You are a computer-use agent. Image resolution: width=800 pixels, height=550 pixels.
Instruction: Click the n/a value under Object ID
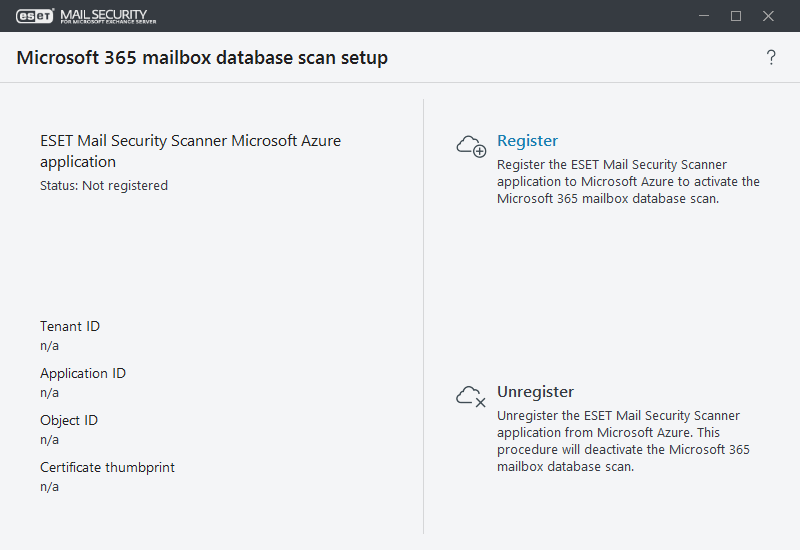pos(49,439)
